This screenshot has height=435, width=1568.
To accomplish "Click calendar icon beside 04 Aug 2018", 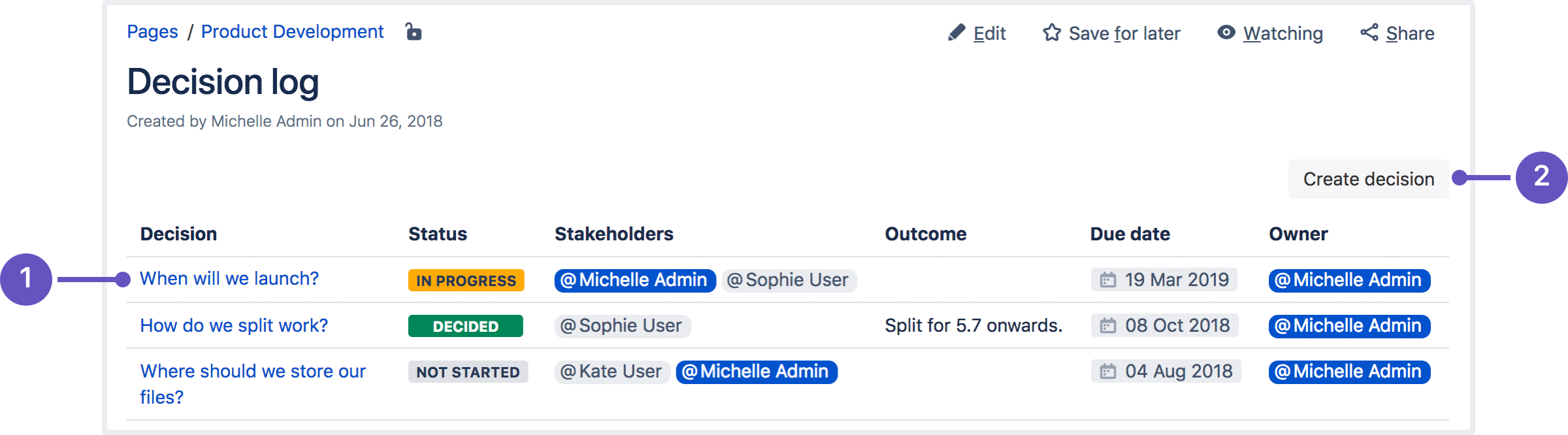I will (x=1108, y=372).
